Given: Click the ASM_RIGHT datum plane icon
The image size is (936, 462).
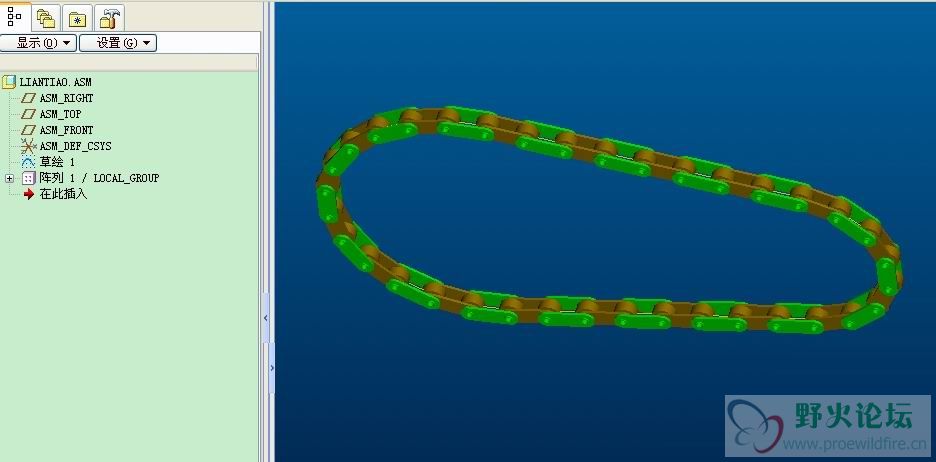Looking at the screenshot, I should click(28, 98).
